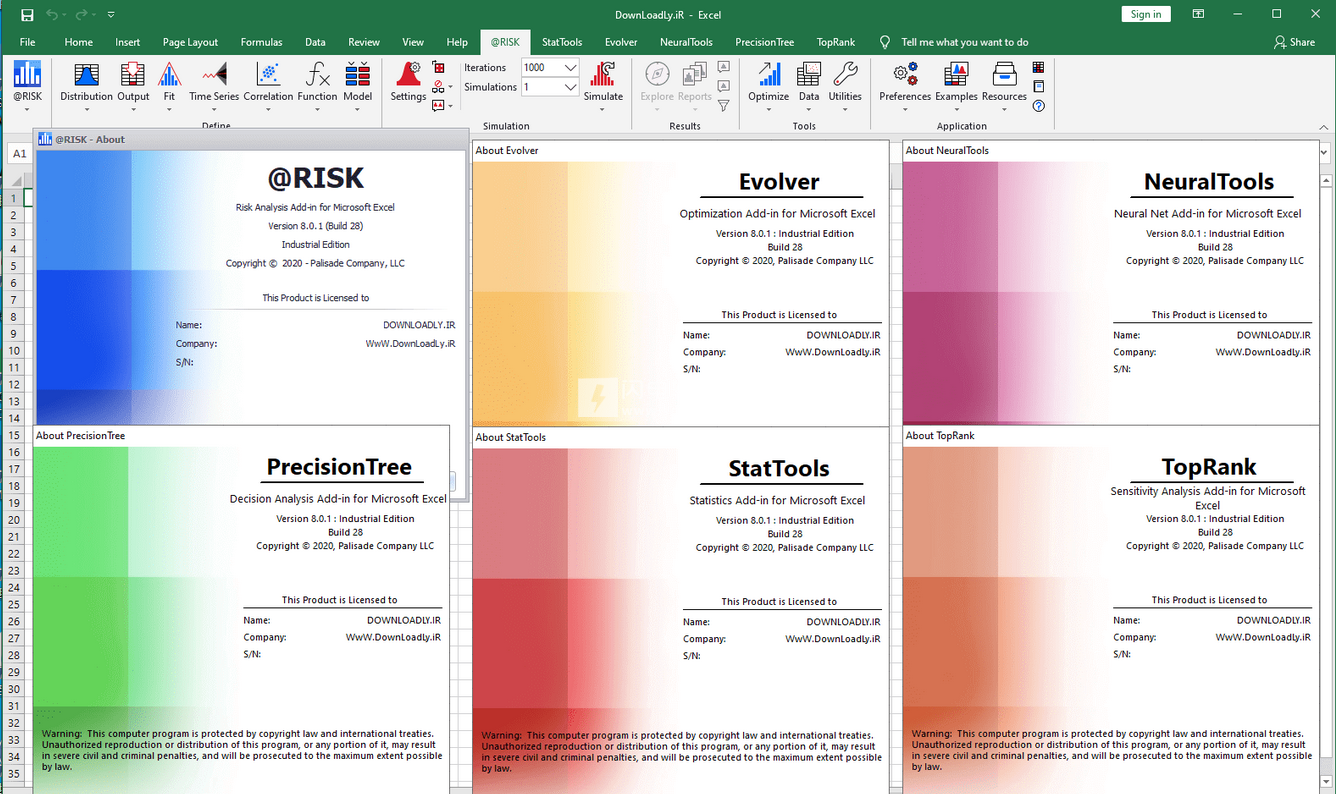Open the File menu
This screenshot has width=1336, height=794.
(x=28, y=43)
